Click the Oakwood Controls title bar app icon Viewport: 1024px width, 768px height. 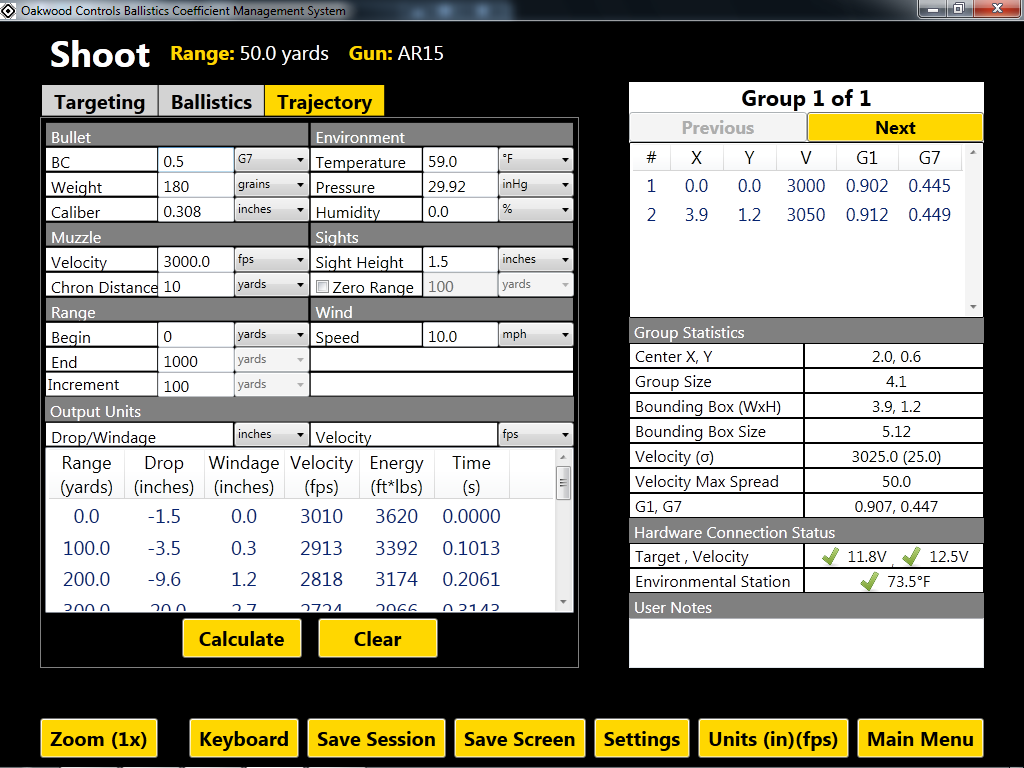click(8, 10)
